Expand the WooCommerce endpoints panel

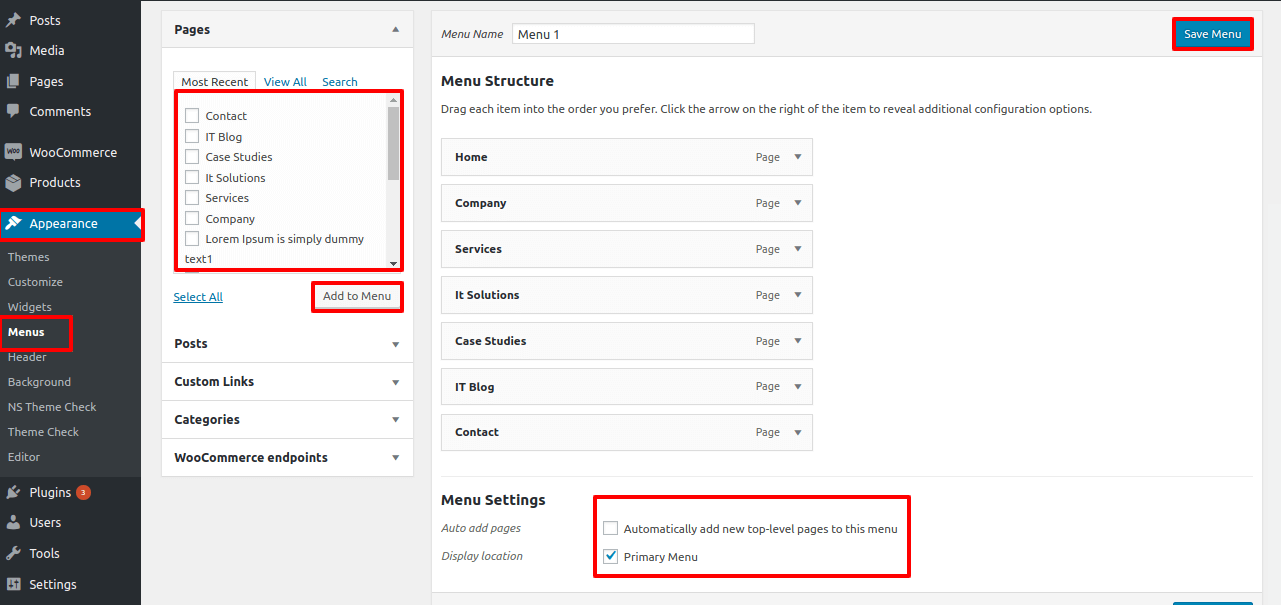[395, 458]
